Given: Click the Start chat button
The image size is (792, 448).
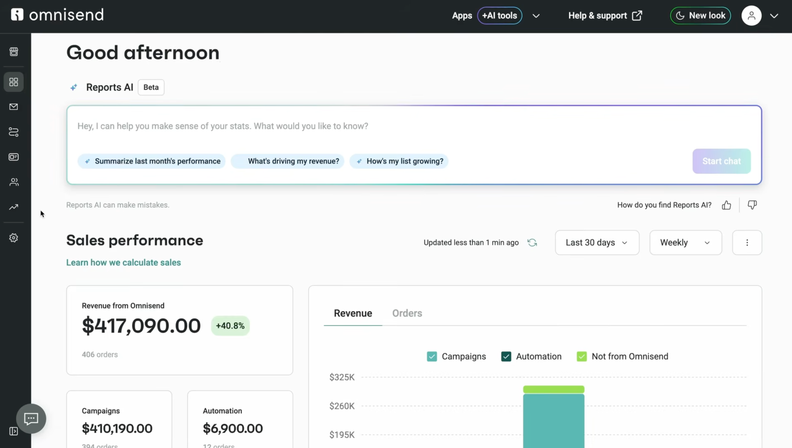Looking at the screenshot, I should tap(721, 161).
